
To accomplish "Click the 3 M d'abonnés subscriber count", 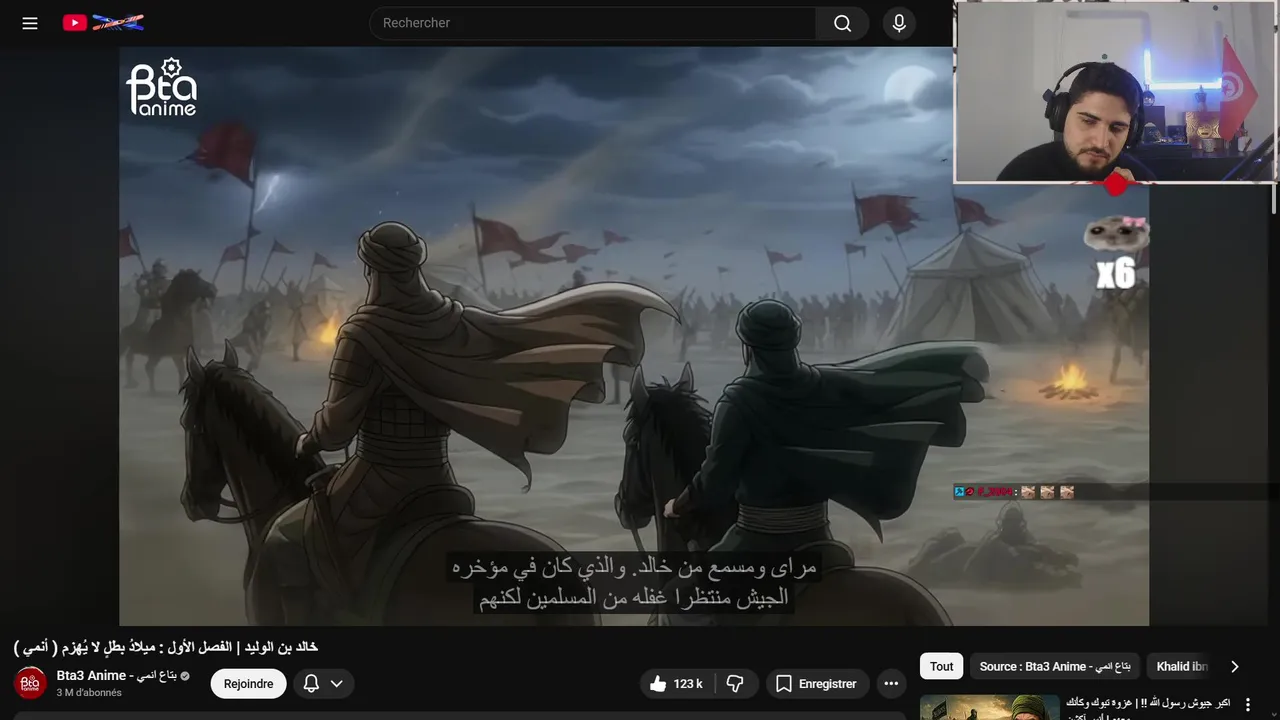I will point(89,693).
